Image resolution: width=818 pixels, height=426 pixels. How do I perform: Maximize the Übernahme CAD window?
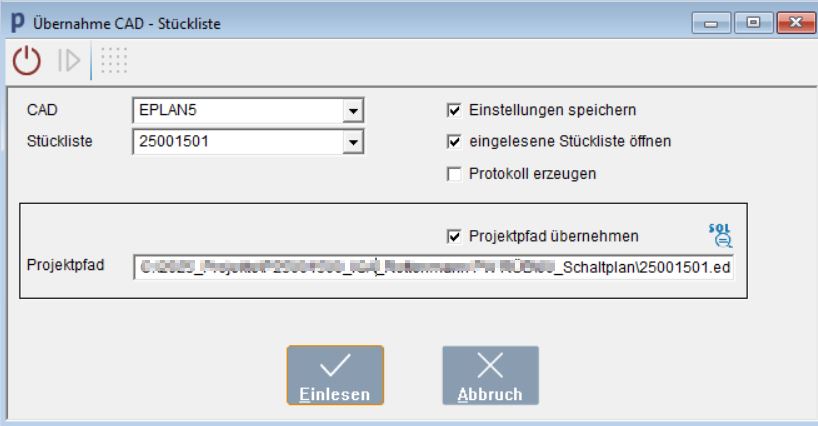[x=753, y=23]
